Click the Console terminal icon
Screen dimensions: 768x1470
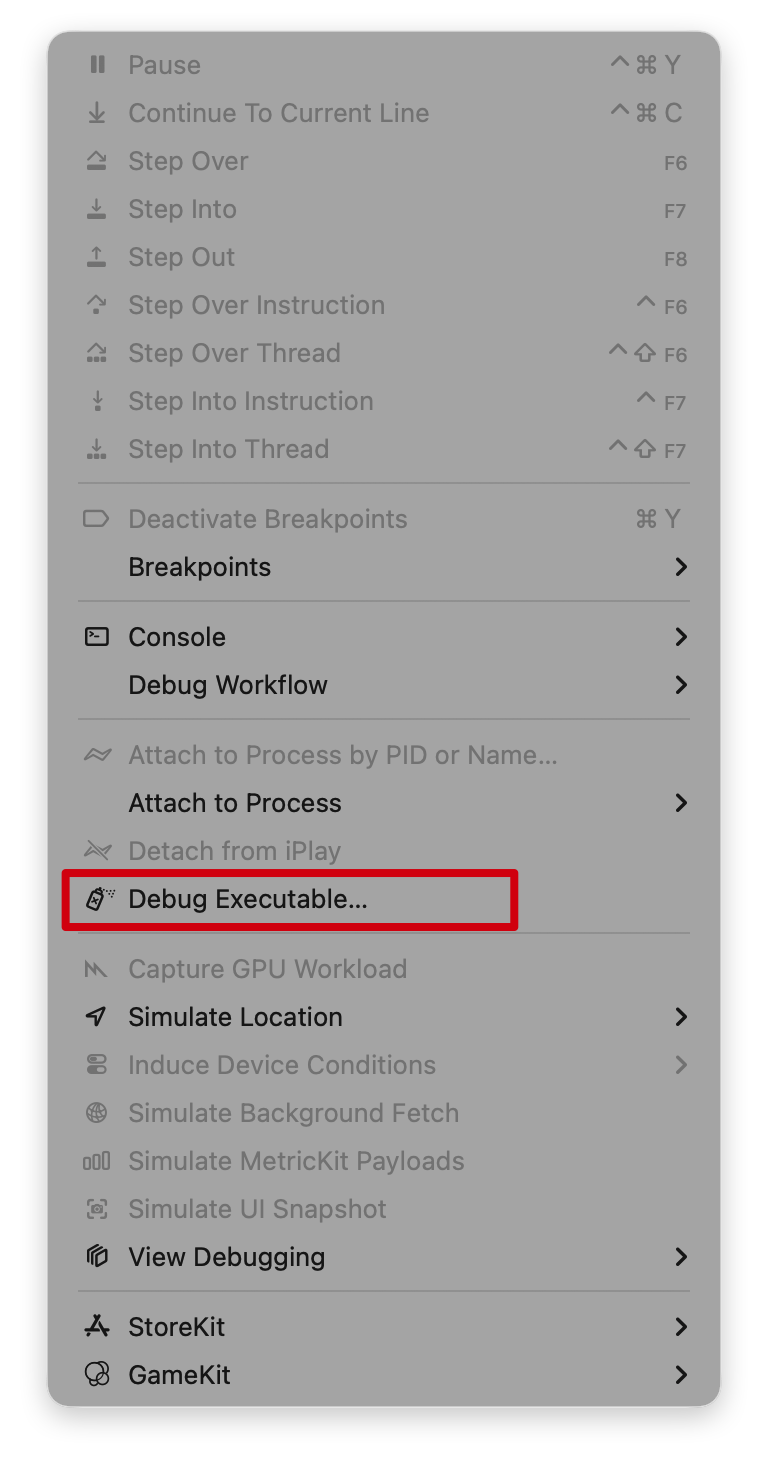pyautogui.click(x=97, y=637)
